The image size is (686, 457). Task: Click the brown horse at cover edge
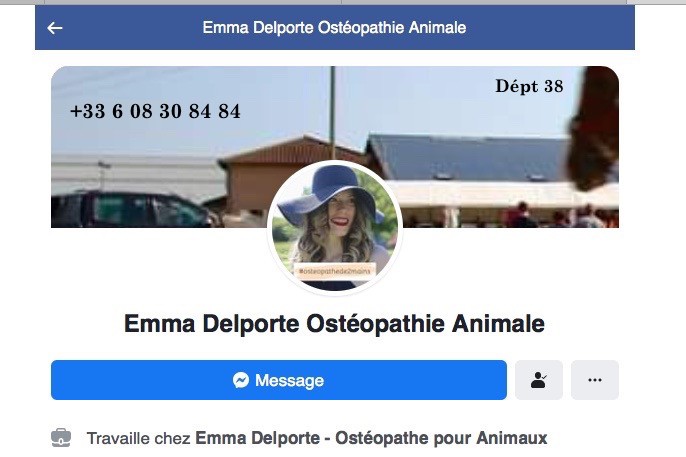tap(593, 127)
